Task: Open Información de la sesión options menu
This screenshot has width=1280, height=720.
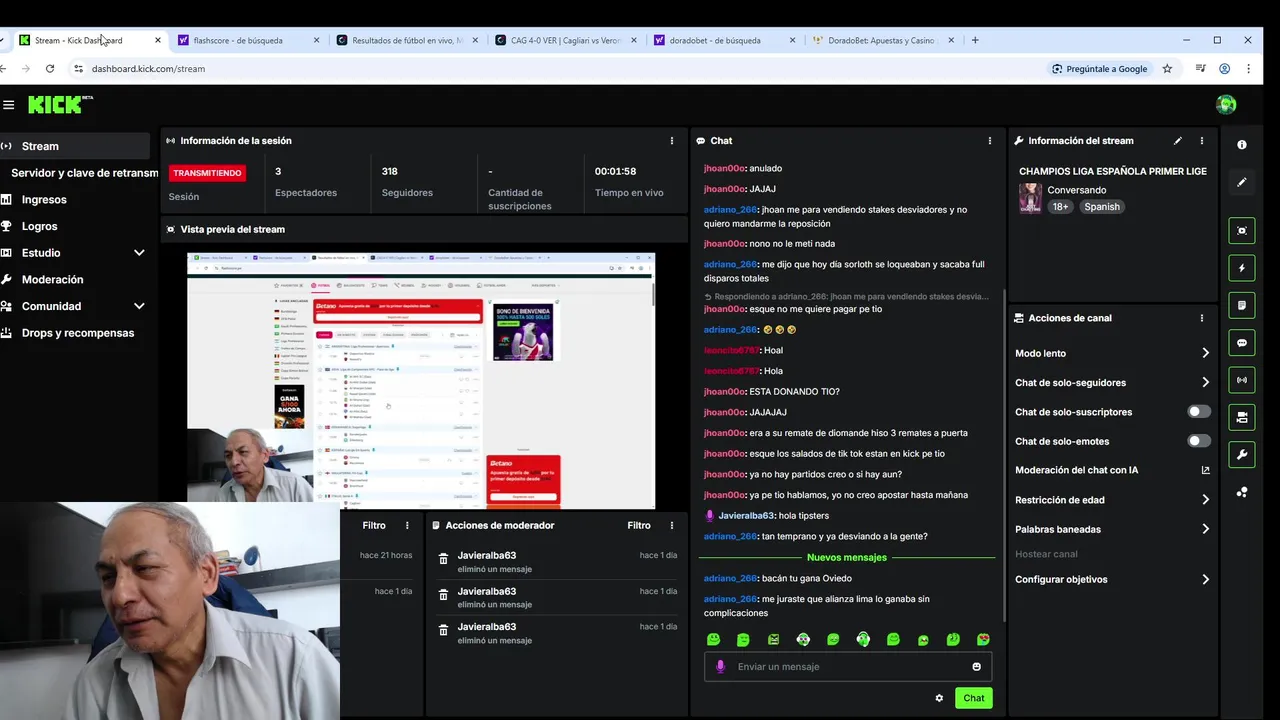Action: 672,141
